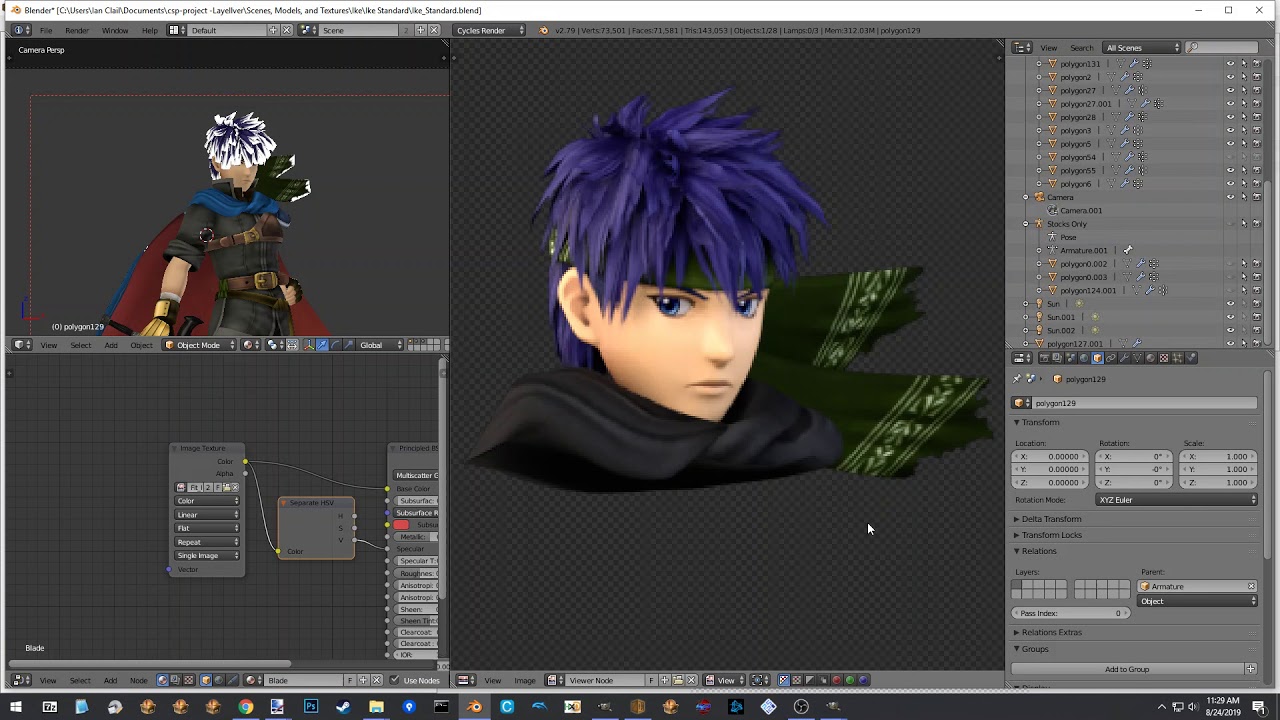1280x720 pixels.
Task: Toggle visibility of Sun.002
Action: 1231,330
